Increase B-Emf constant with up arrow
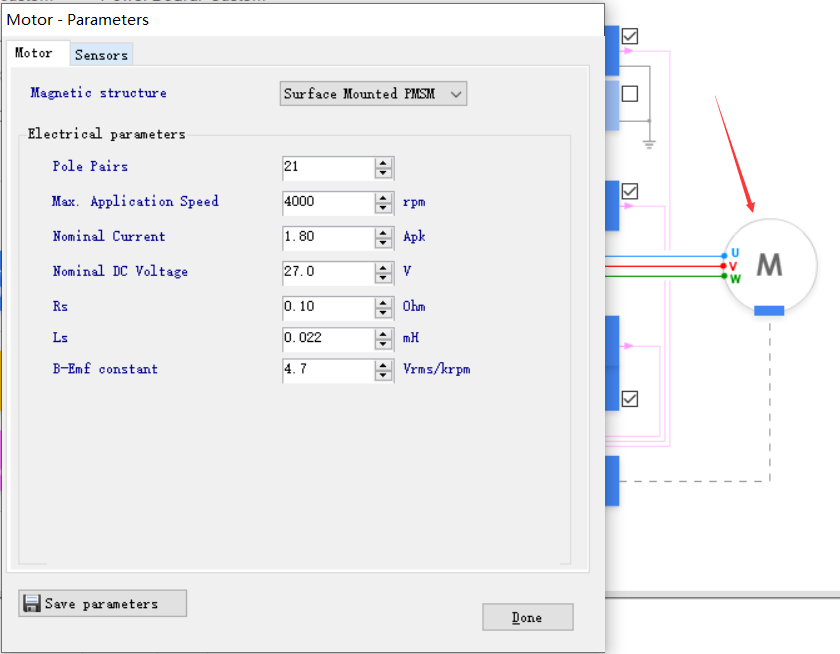This screenshot has height=654, width=840. tap(383, 365)
